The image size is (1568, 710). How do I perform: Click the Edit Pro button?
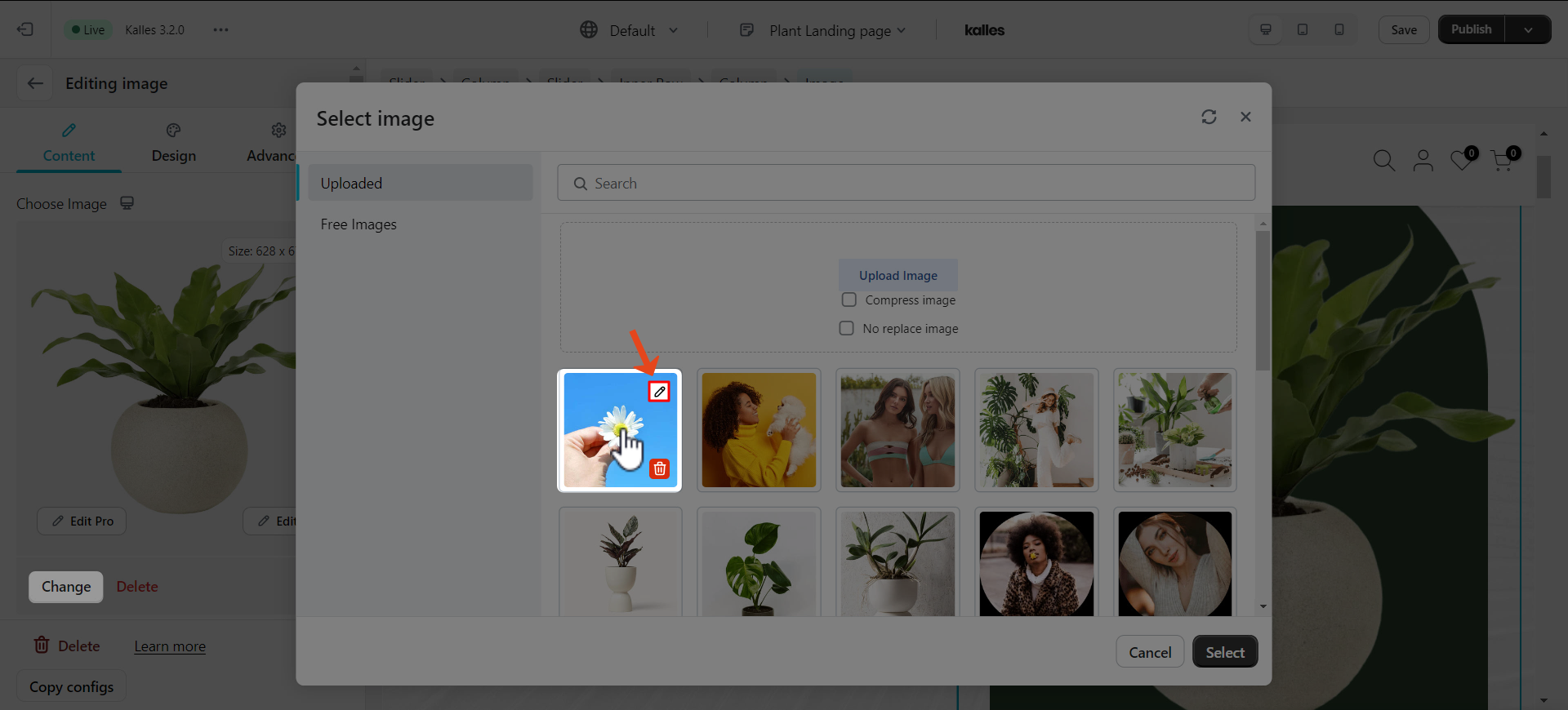(x=82, y=521)
